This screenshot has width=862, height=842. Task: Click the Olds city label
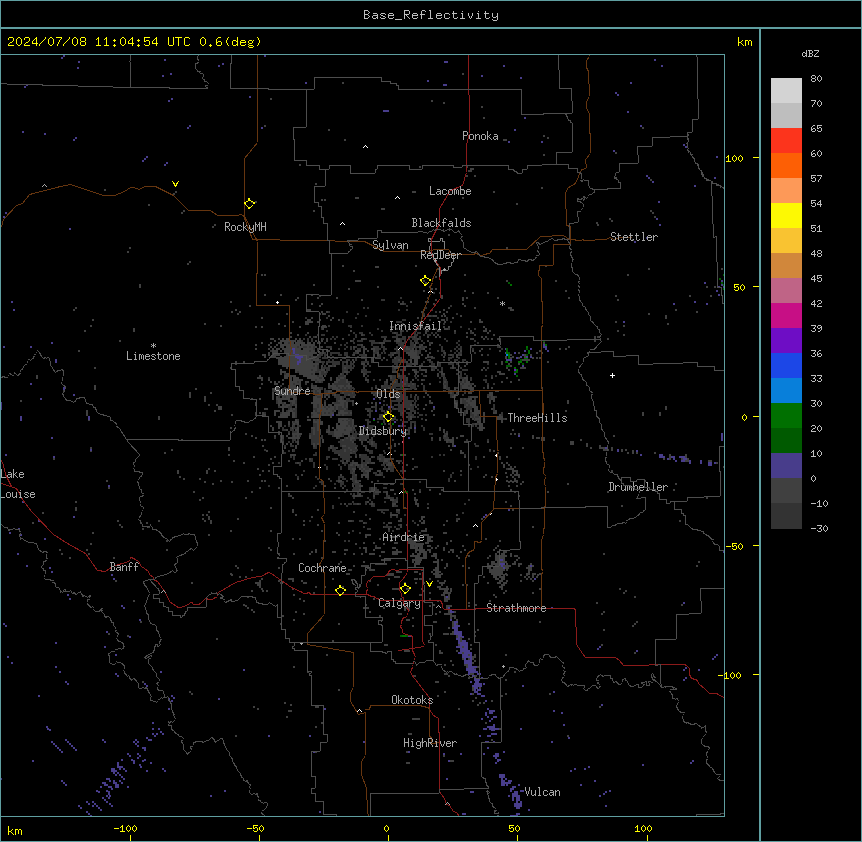click(x=388, y=394)
